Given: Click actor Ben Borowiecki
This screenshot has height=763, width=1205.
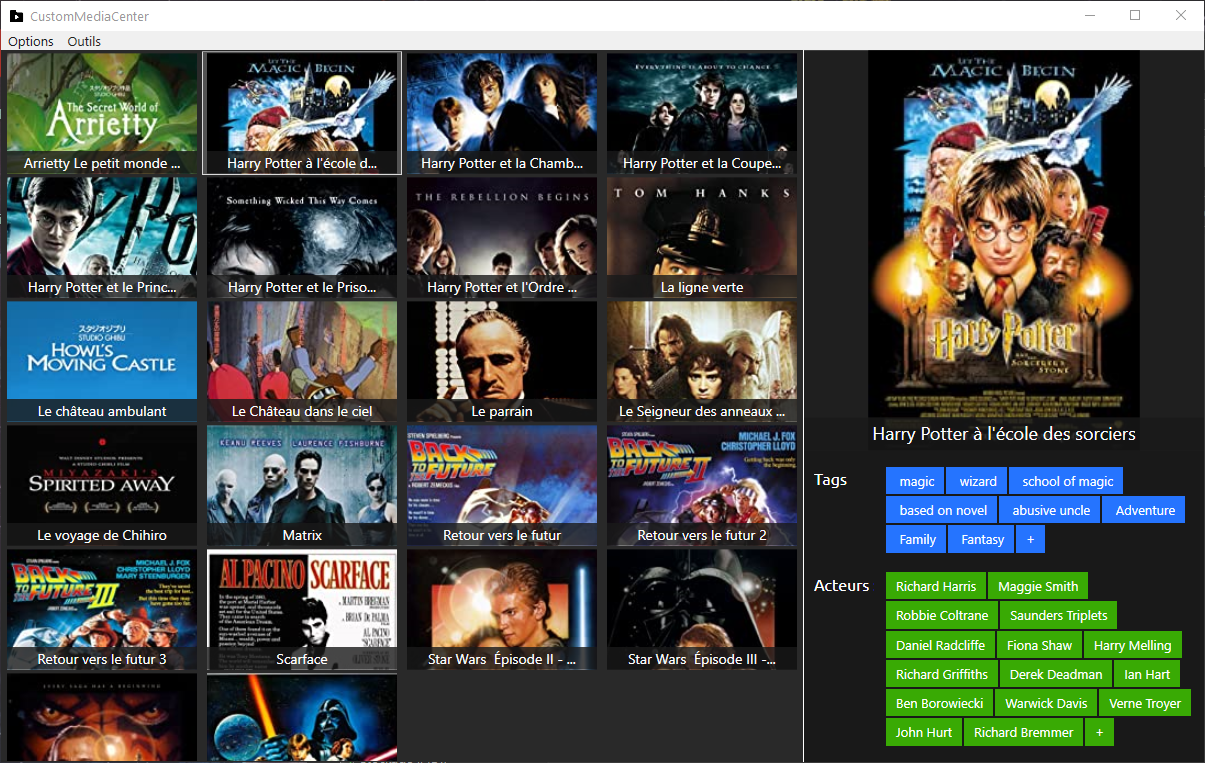Looking at the screenshot, I should coord(939,703).
